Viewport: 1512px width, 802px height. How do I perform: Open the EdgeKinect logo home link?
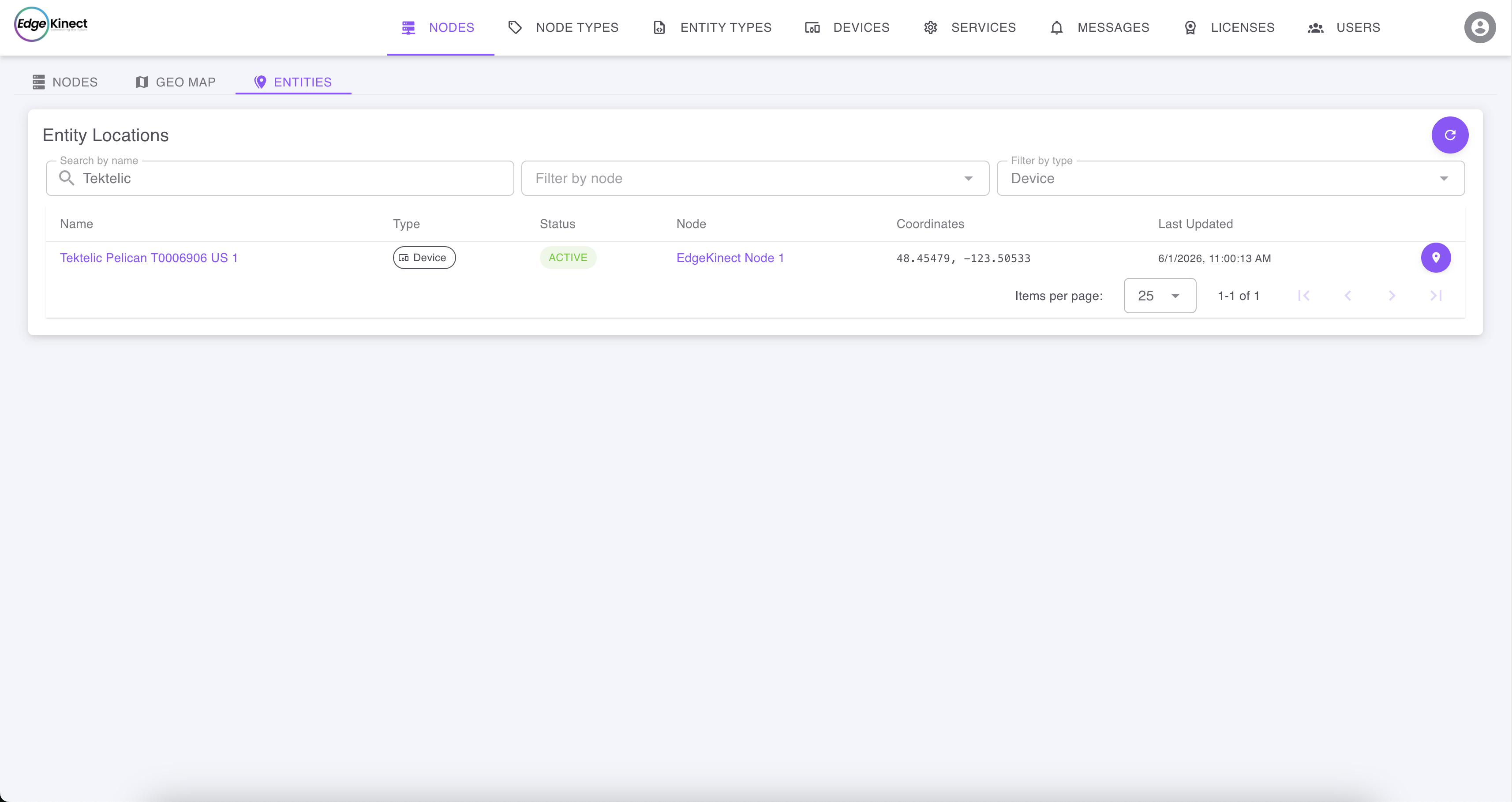[51, 24]
